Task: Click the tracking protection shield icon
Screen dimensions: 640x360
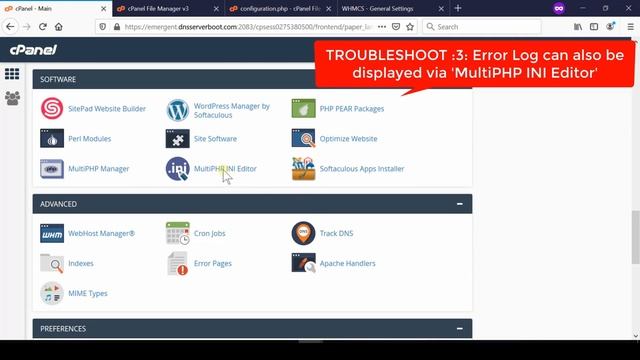Action: [x=102, y=27]
